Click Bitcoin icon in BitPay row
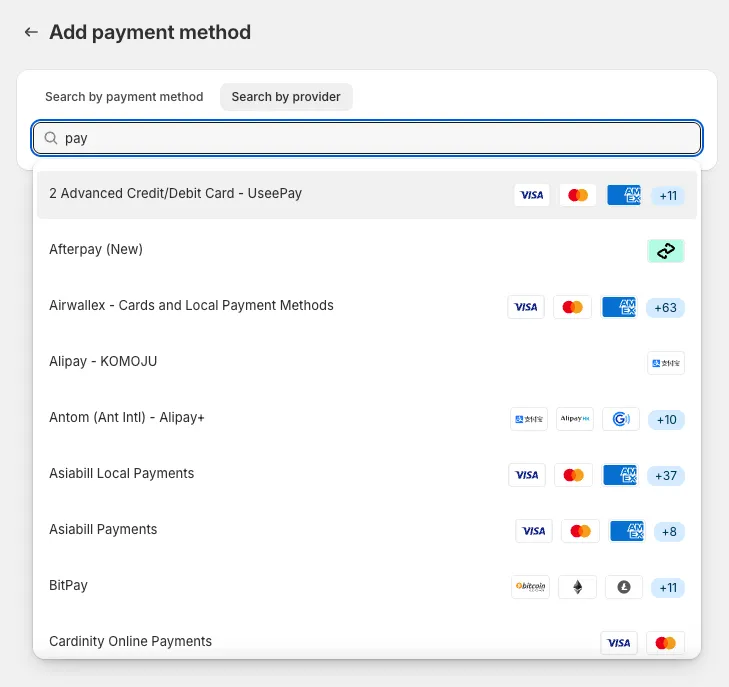 point(530,587)
